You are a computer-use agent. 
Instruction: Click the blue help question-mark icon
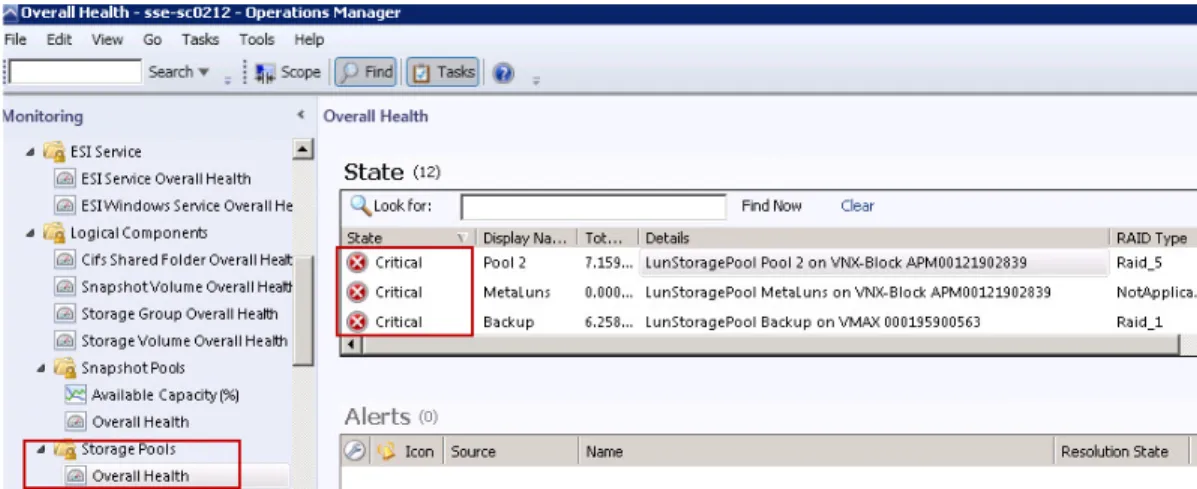502,73
